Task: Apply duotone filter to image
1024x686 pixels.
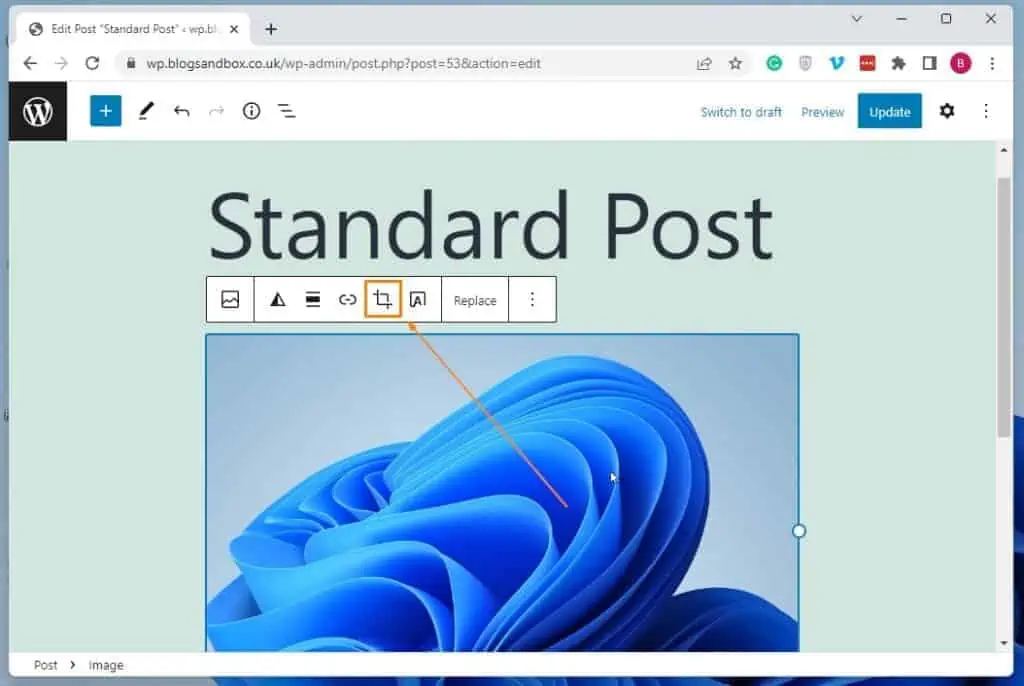Action: [278, 299]
